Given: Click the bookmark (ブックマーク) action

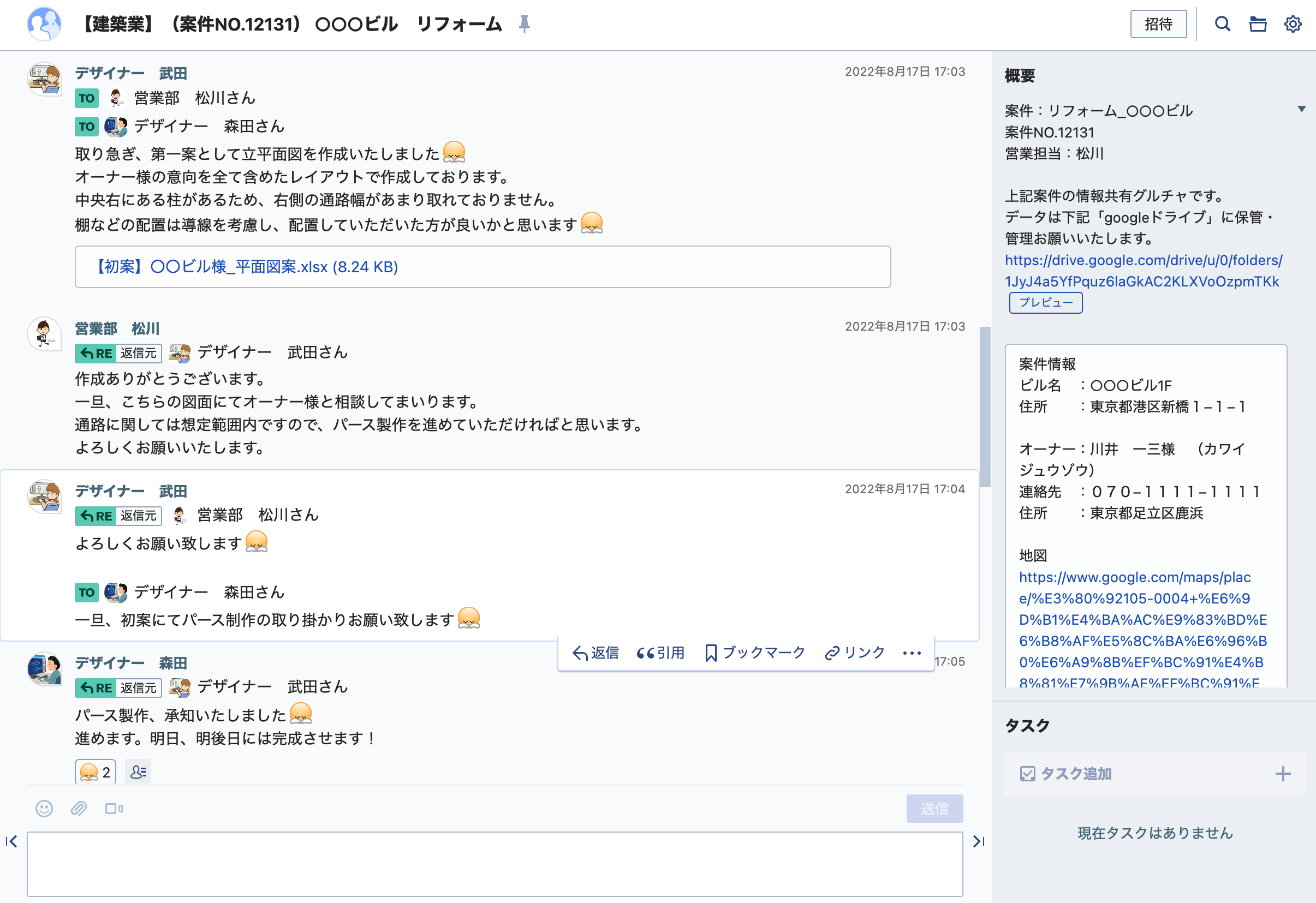Looking at the screenshot, I should click(755, 653).
